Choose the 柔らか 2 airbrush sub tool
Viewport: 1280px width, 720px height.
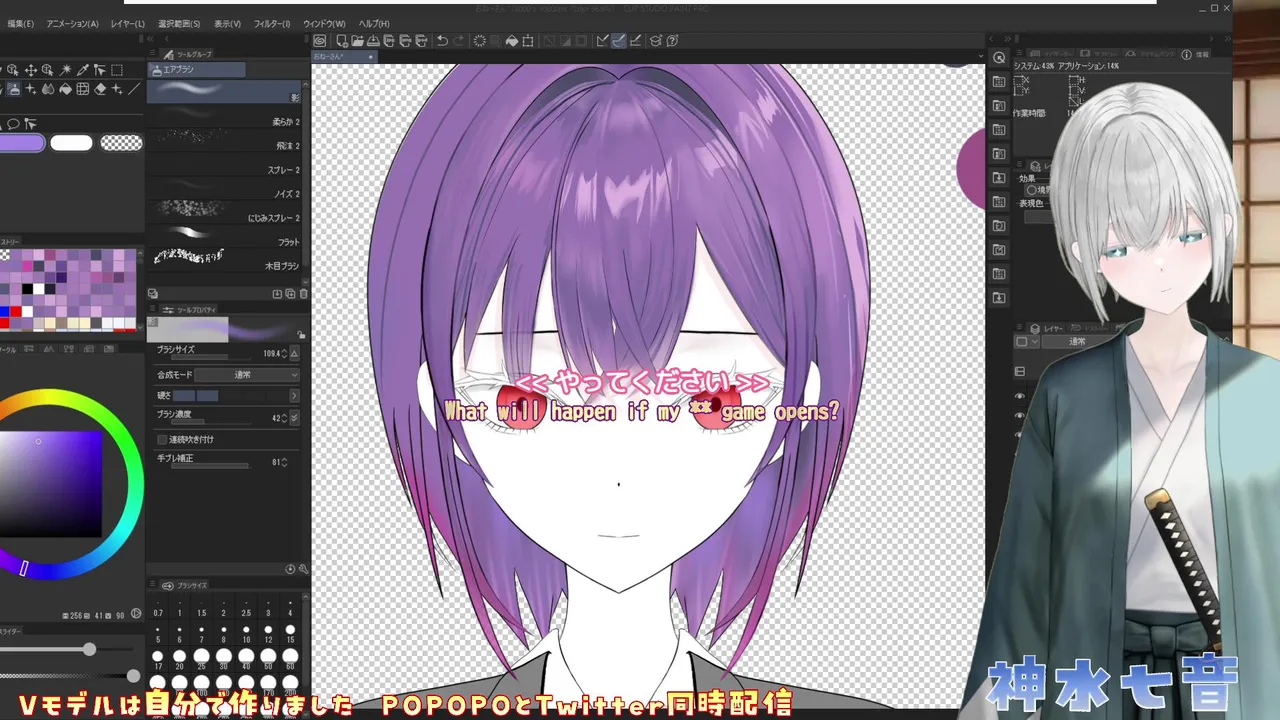[x=225, y=118]
